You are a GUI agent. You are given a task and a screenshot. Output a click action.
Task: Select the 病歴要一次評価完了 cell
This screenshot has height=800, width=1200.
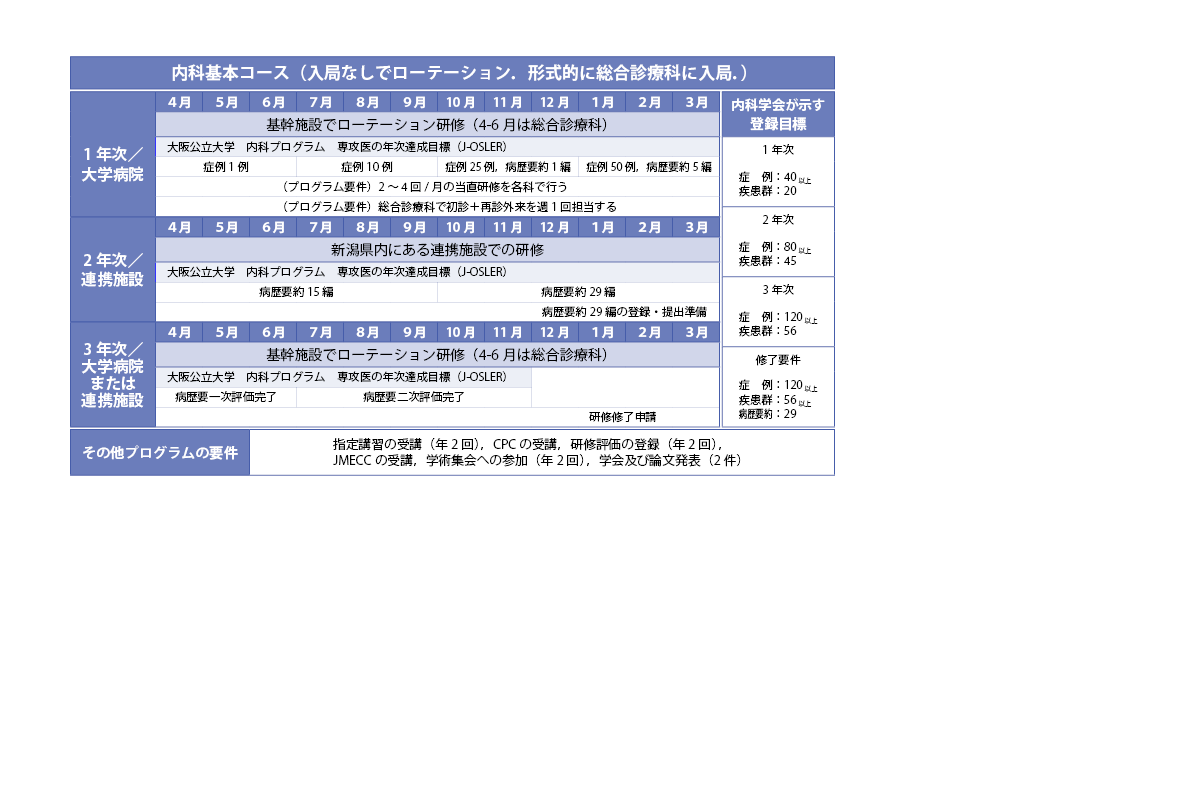point(226,397)
